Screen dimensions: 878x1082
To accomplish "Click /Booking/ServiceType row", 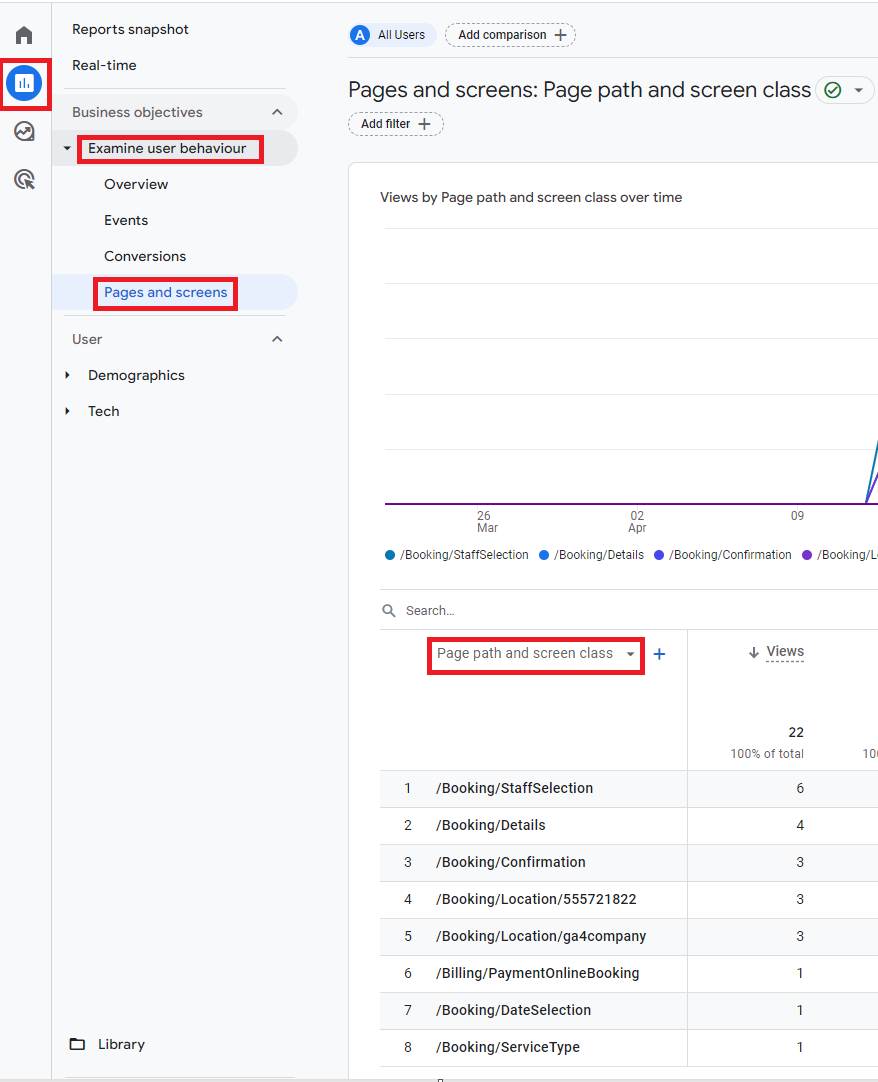I will (x=629, y=1047).
